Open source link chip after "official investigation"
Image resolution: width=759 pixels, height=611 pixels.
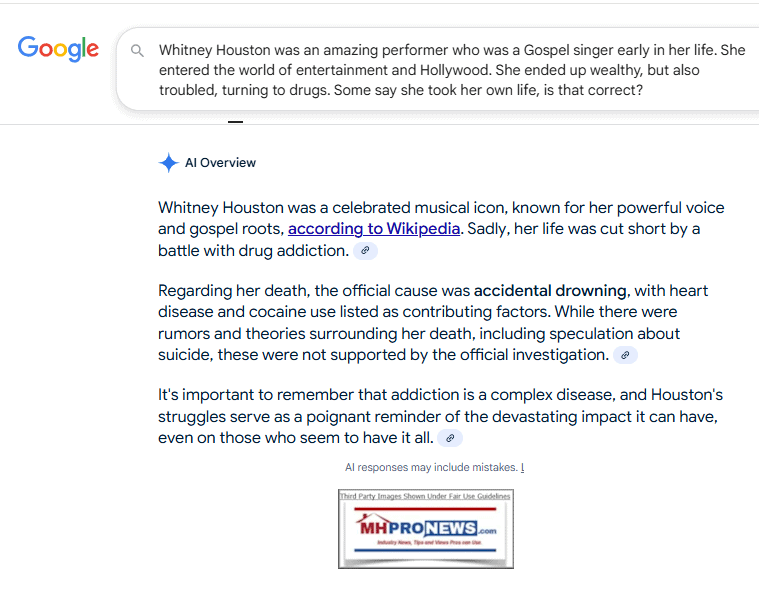625,355
